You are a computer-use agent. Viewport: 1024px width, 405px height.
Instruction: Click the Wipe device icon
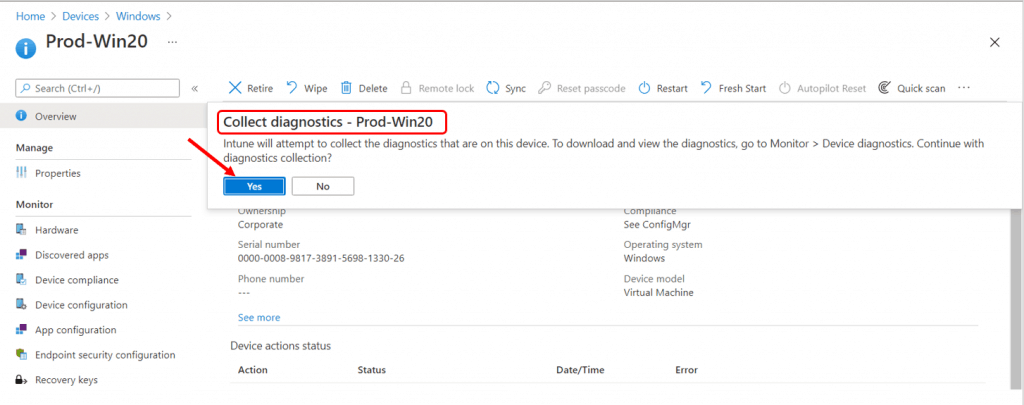(292, 88)
